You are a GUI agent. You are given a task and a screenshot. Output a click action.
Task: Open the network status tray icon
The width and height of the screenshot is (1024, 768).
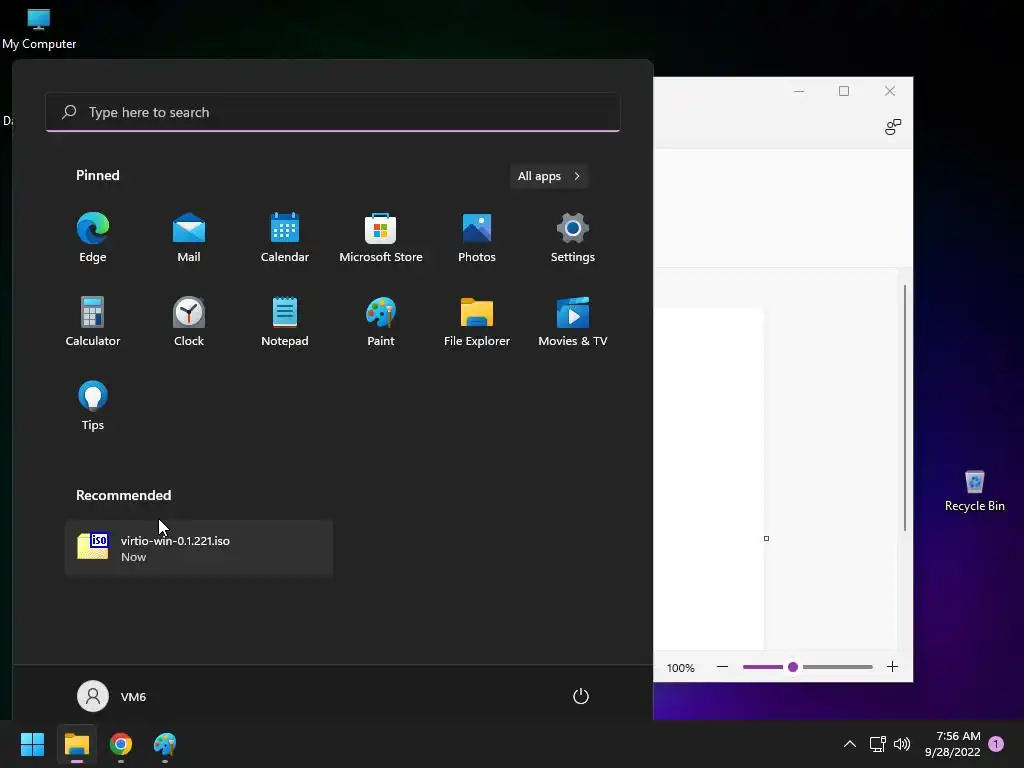(x=878, y=744)
